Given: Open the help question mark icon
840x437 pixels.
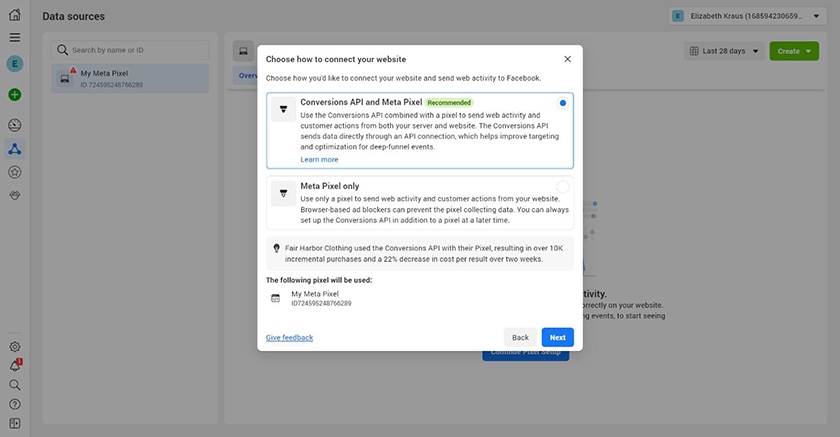Looking at the screenshot, I should [x=14, y=404].
